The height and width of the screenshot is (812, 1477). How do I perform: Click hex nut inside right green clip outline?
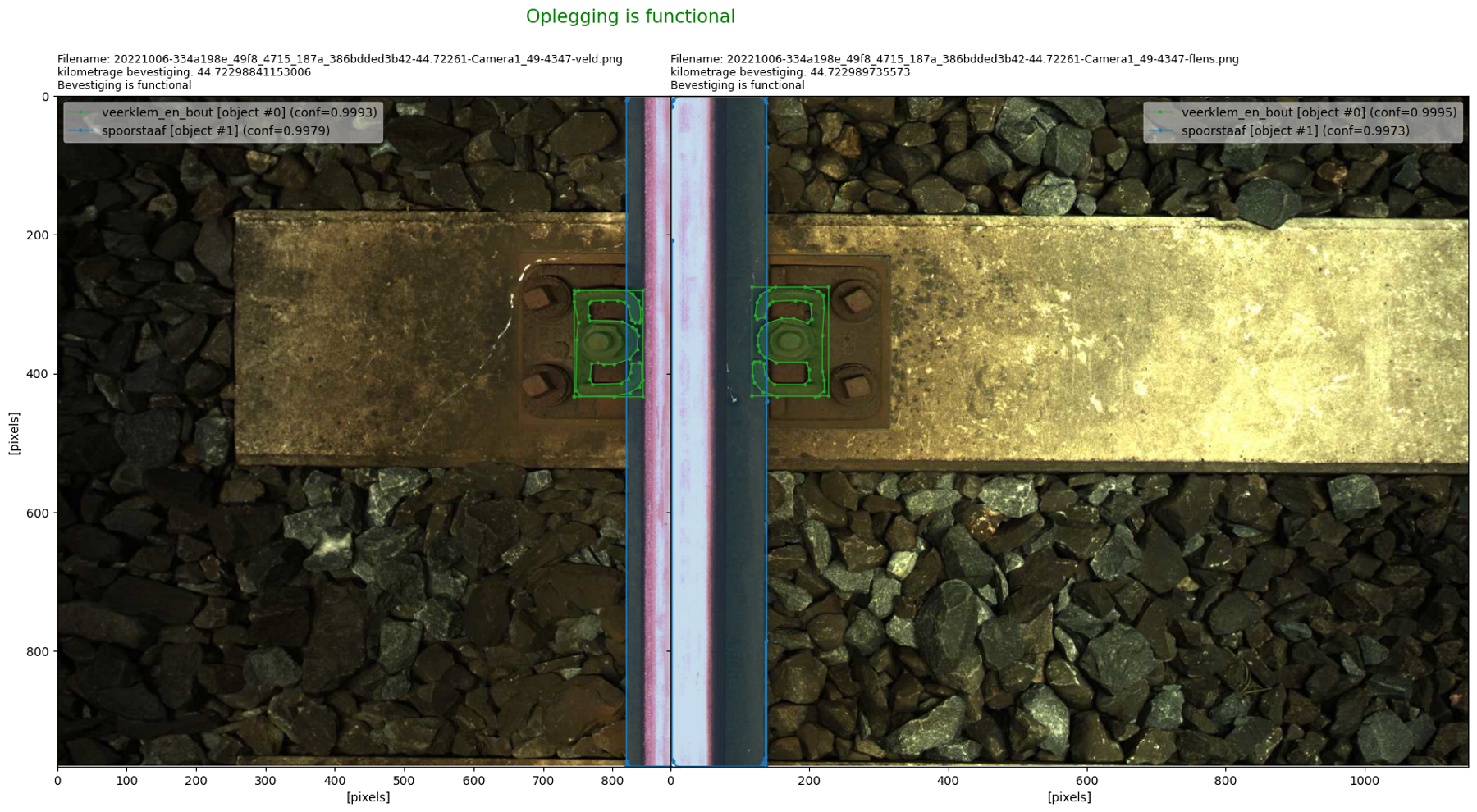point(789,340)
